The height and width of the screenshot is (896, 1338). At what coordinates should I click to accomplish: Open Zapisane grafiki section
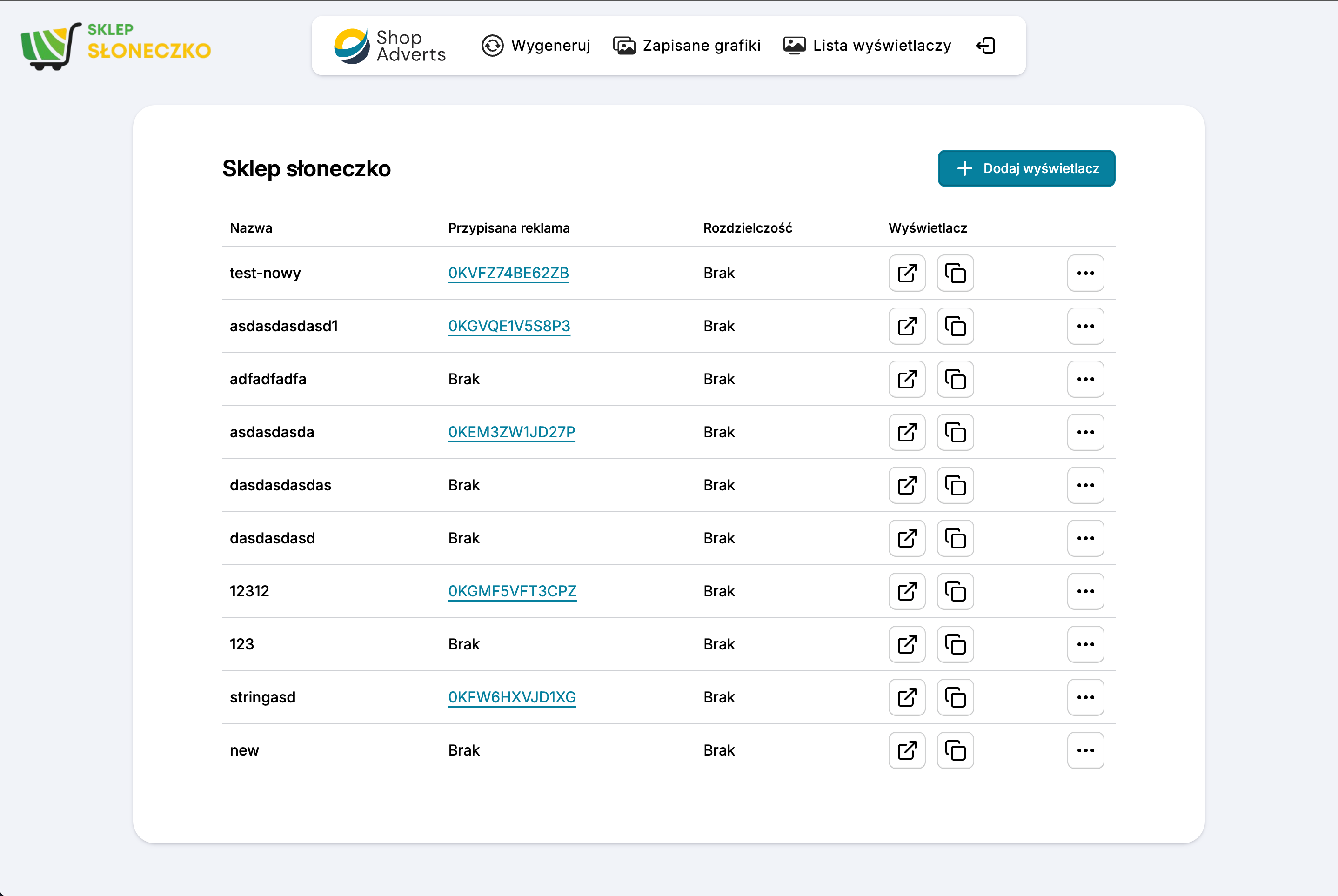coord(687,46)
